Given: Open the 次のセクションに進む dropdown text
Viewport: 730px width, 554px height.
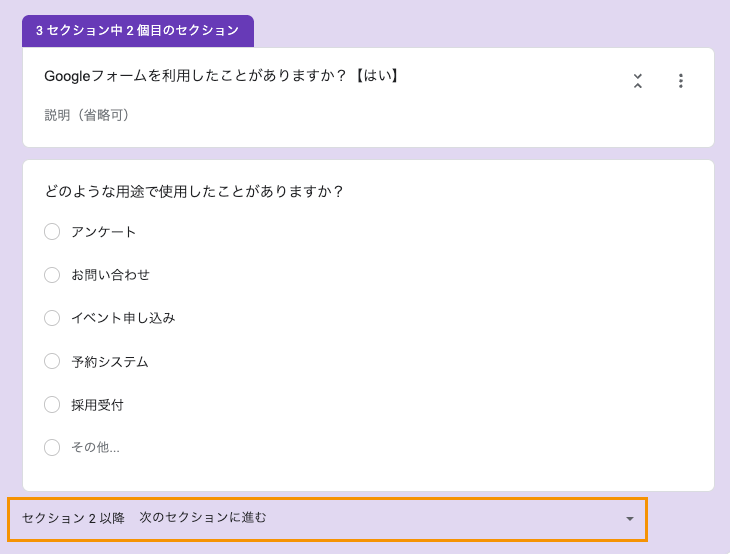Looking at the screenshot, I should (203, 518).
